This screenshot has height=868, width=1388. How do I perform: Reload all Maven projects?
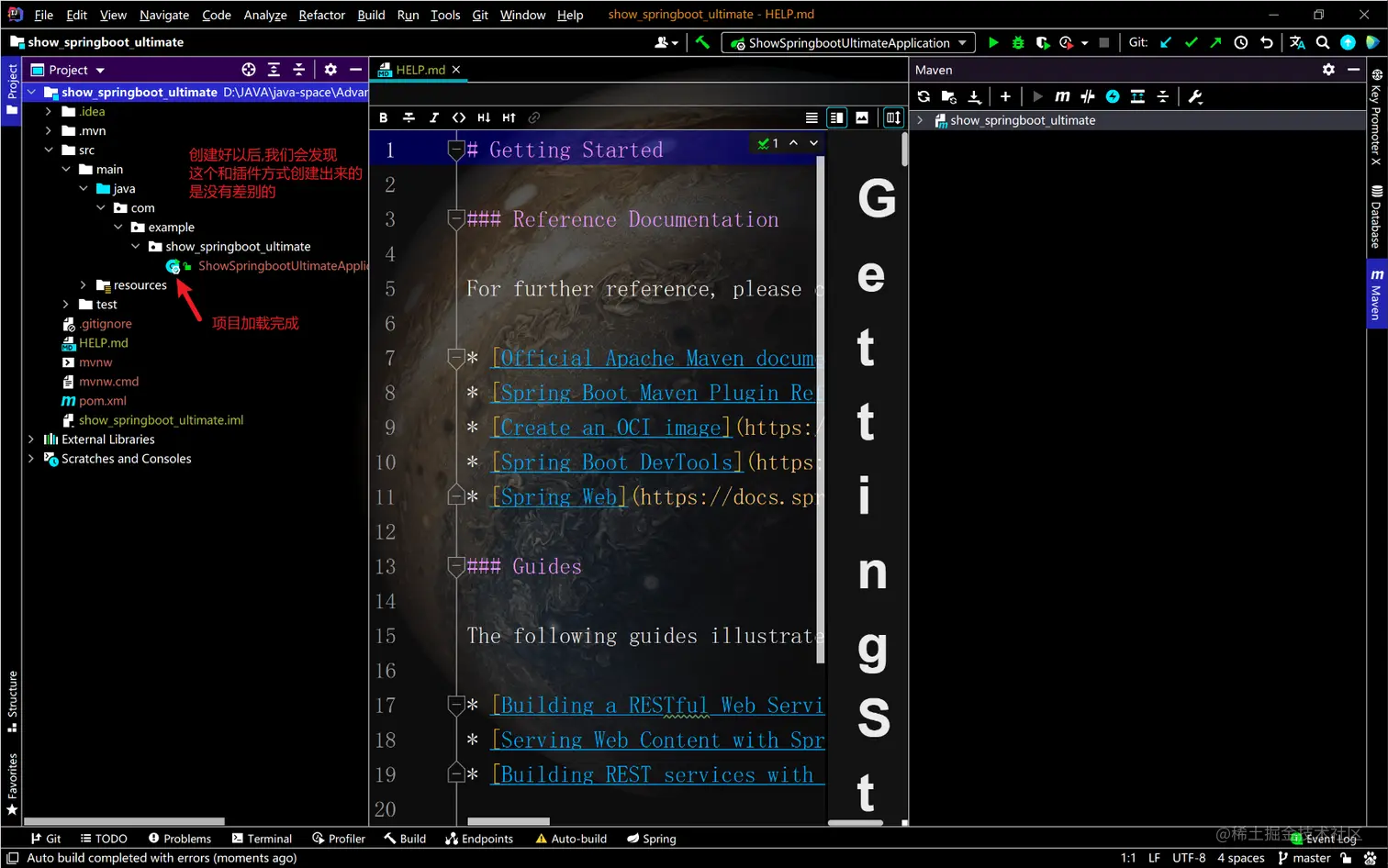(923, 96)
